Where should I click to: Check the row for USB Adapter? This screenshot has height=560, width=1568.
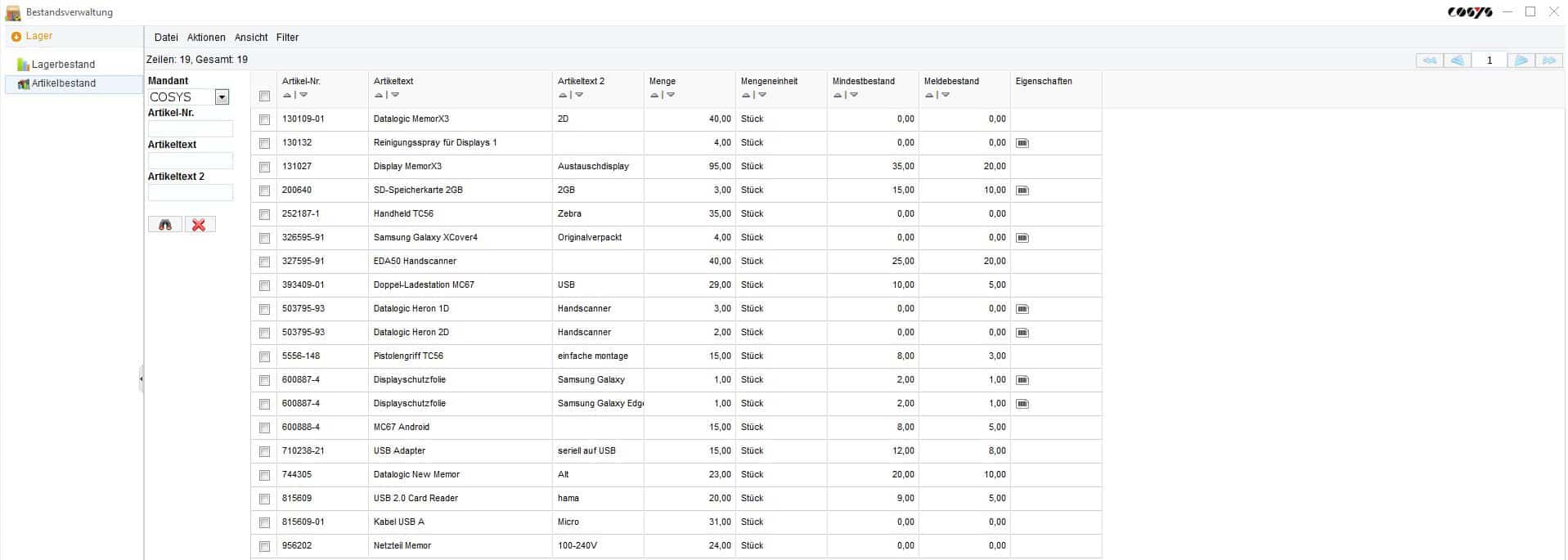[264, 451]
